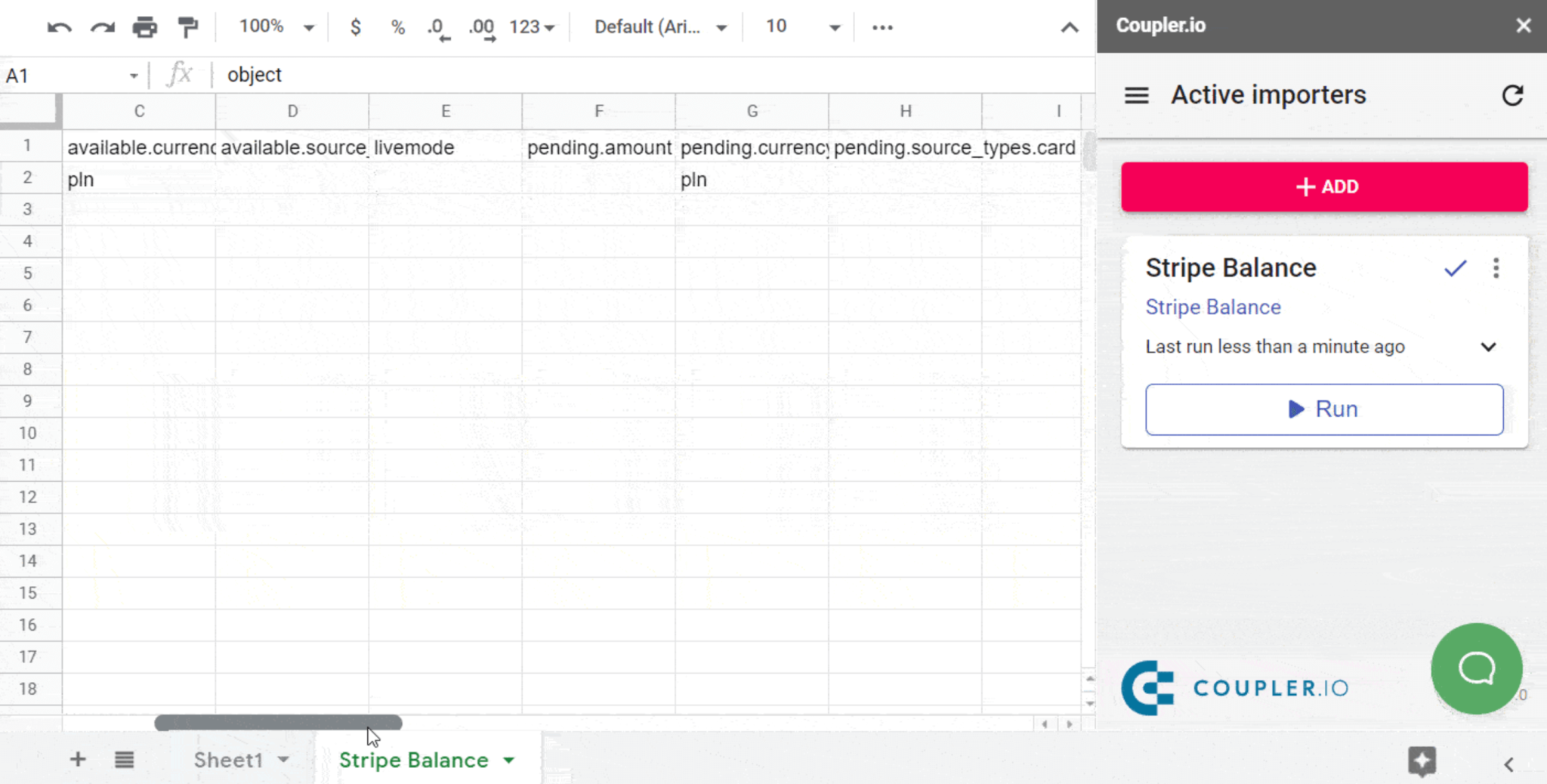Viewport: 1547px width, 784px height.
Task: Click the horizontal scrollbar thumb
Action: (278, 723)
